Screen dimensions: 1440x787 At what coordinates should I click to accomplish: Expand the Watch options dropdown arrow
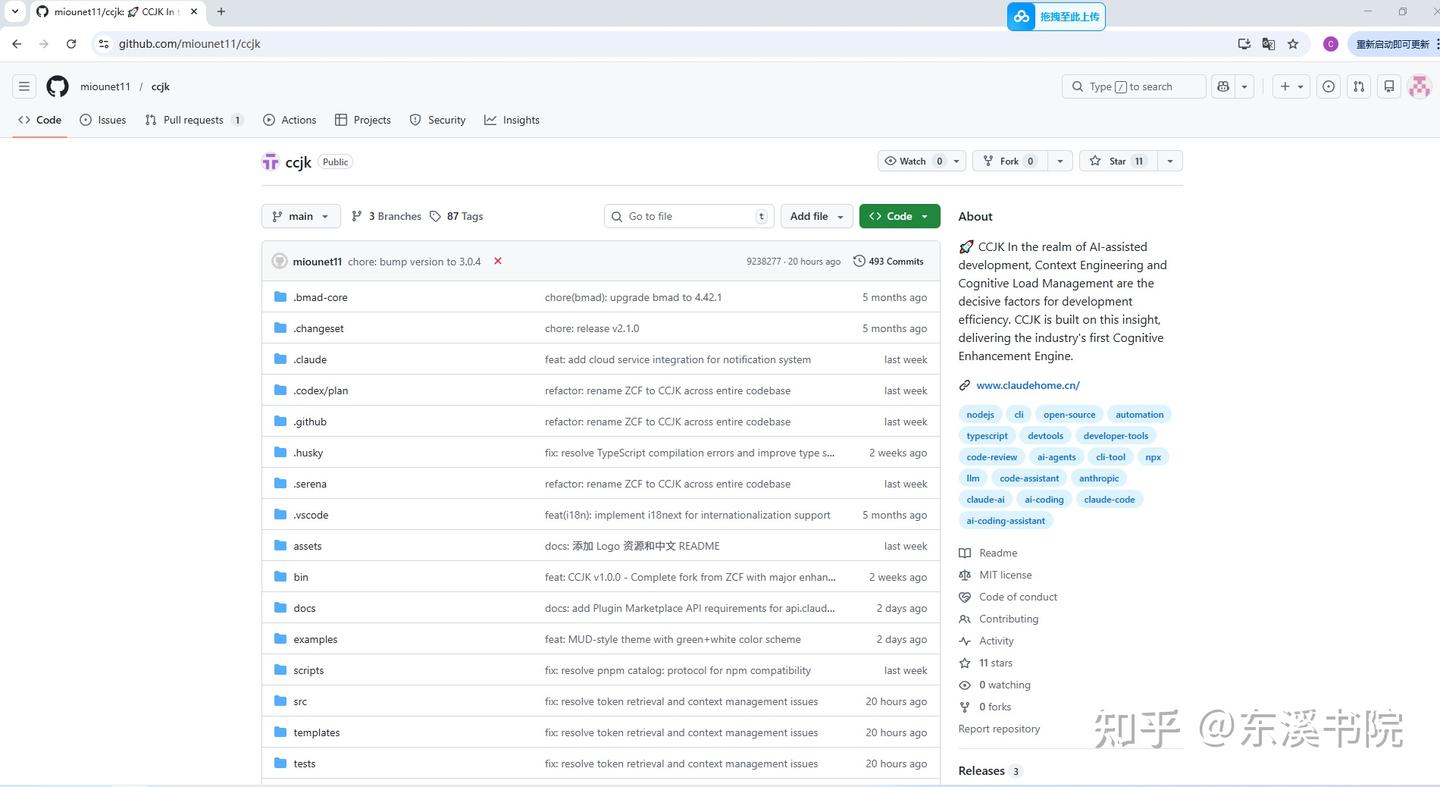pos(957,161)
